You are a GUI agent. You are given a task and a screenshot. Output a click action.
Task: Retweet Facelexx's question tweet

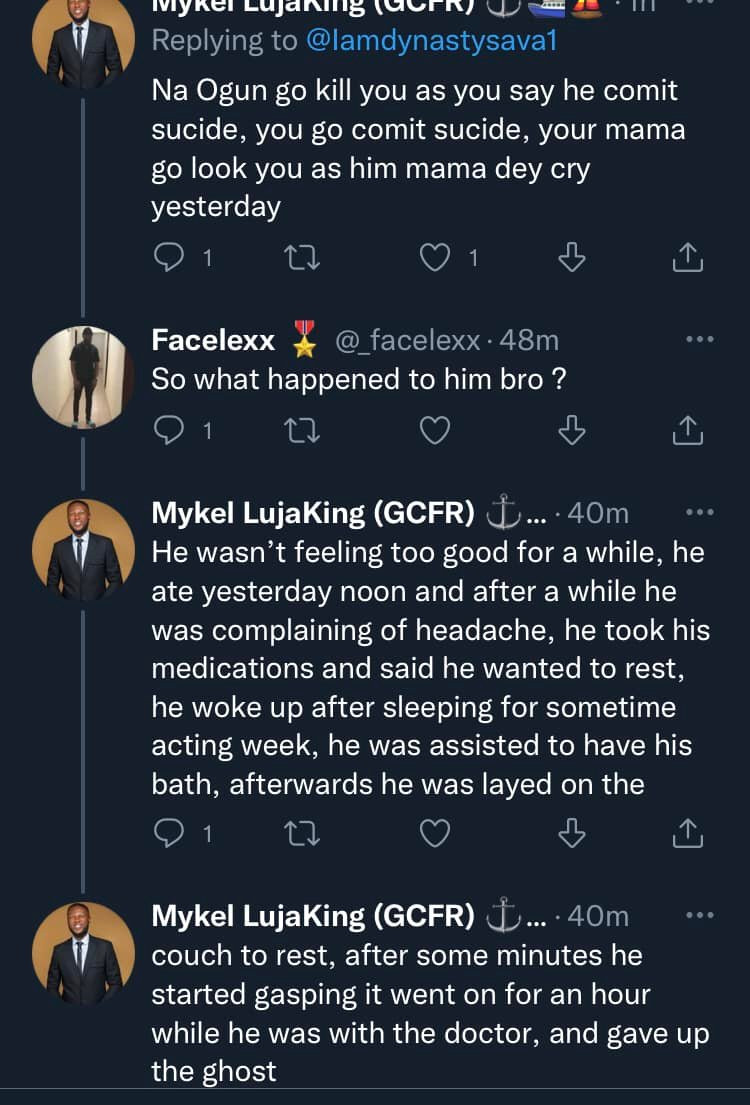point(298,430)
